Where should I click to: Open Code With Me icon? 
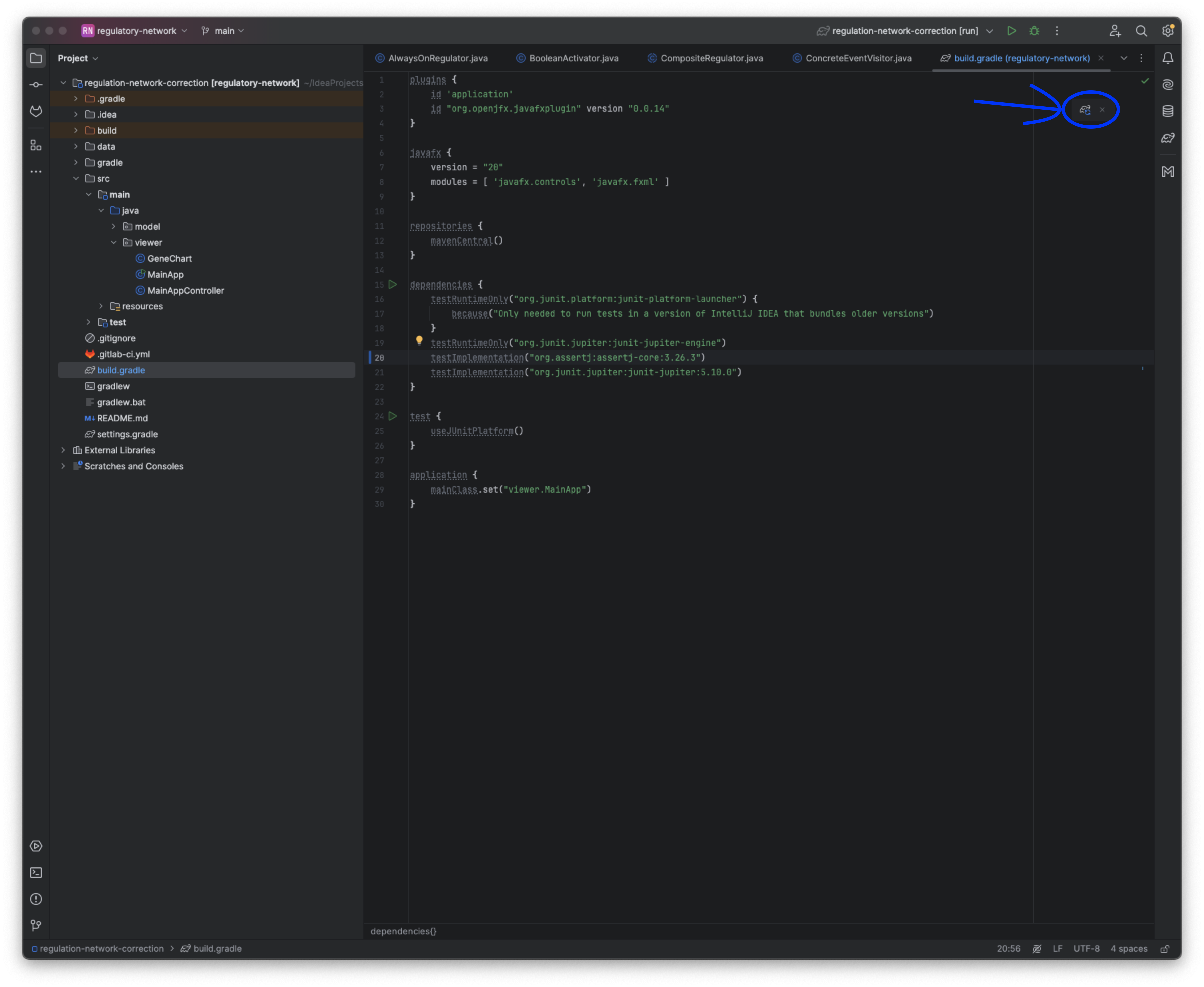coord(1115,31)
